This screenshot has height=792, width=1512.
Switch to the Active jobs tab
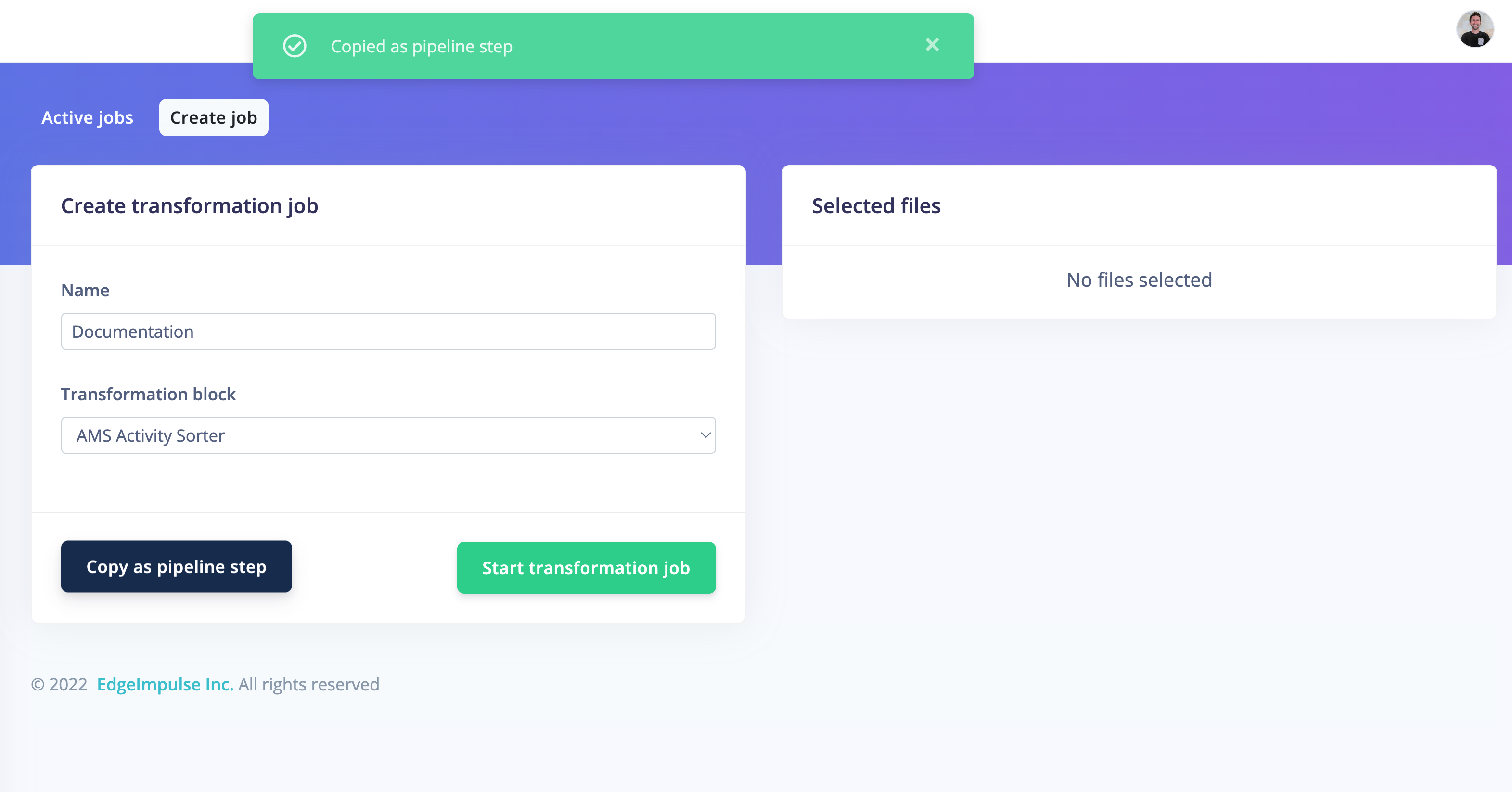click(88, 117)
